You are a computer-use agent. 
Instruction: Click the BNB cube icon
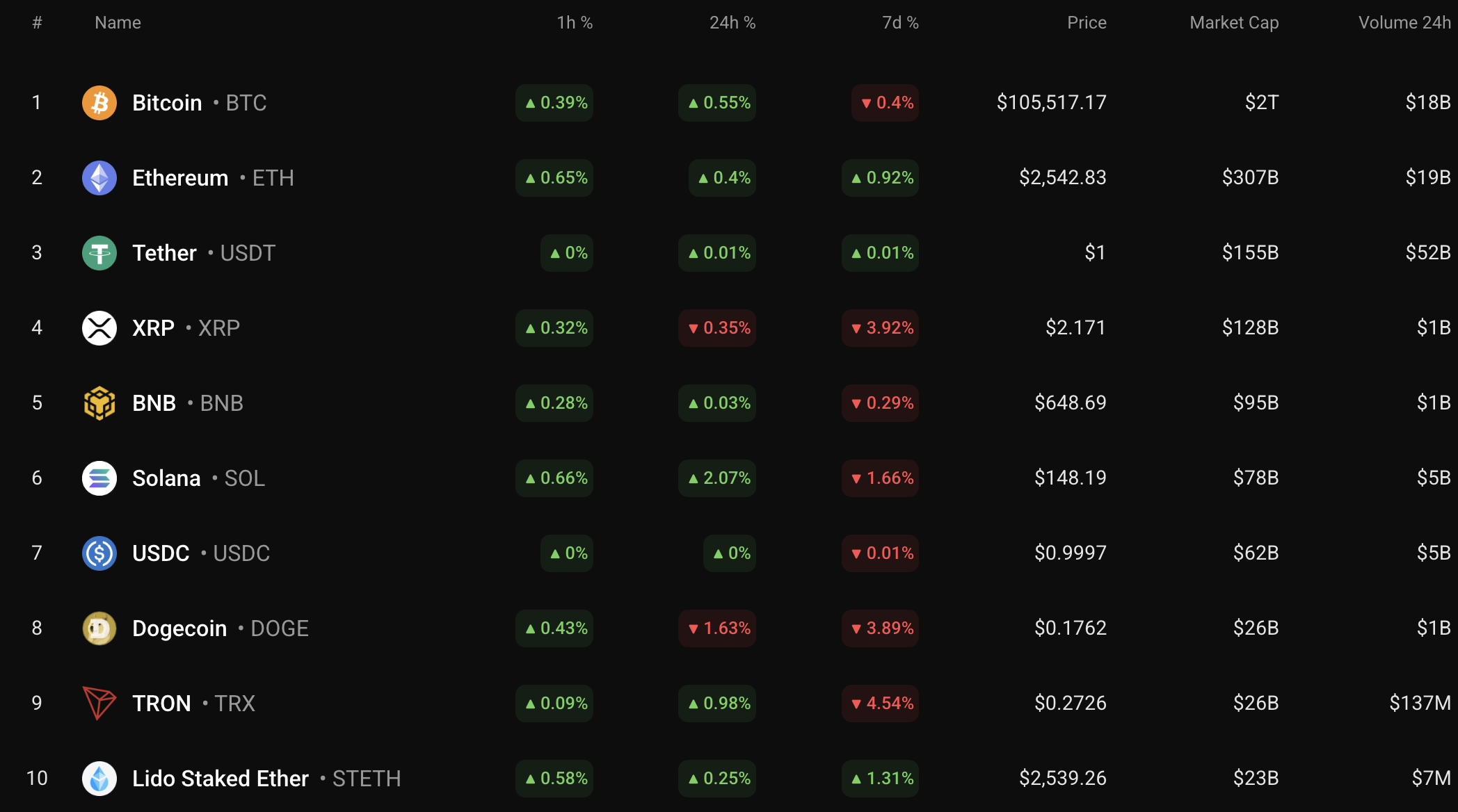(x=99, y=403)
